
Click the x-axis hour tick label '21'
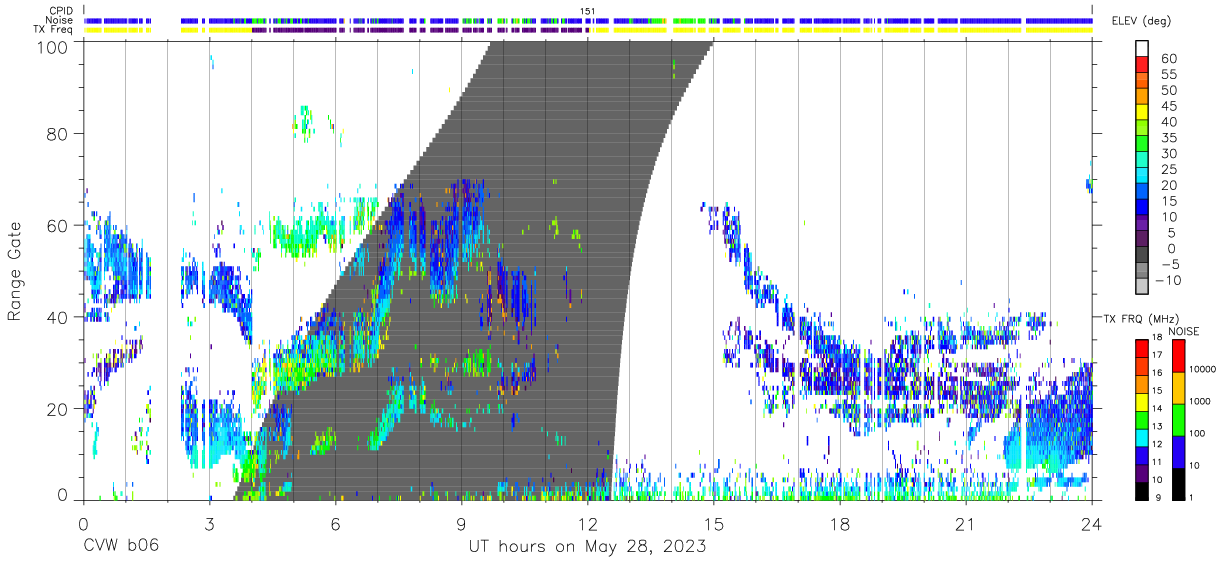(x=966, y=524)
